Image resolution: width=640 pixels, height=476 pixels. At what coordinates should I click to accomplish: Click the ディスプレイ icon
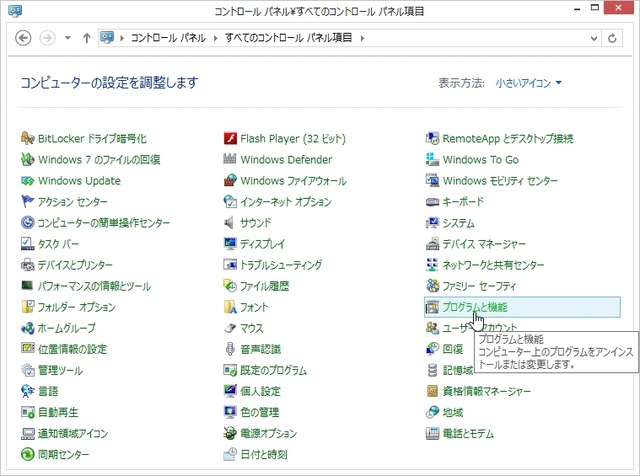(230, 243)
